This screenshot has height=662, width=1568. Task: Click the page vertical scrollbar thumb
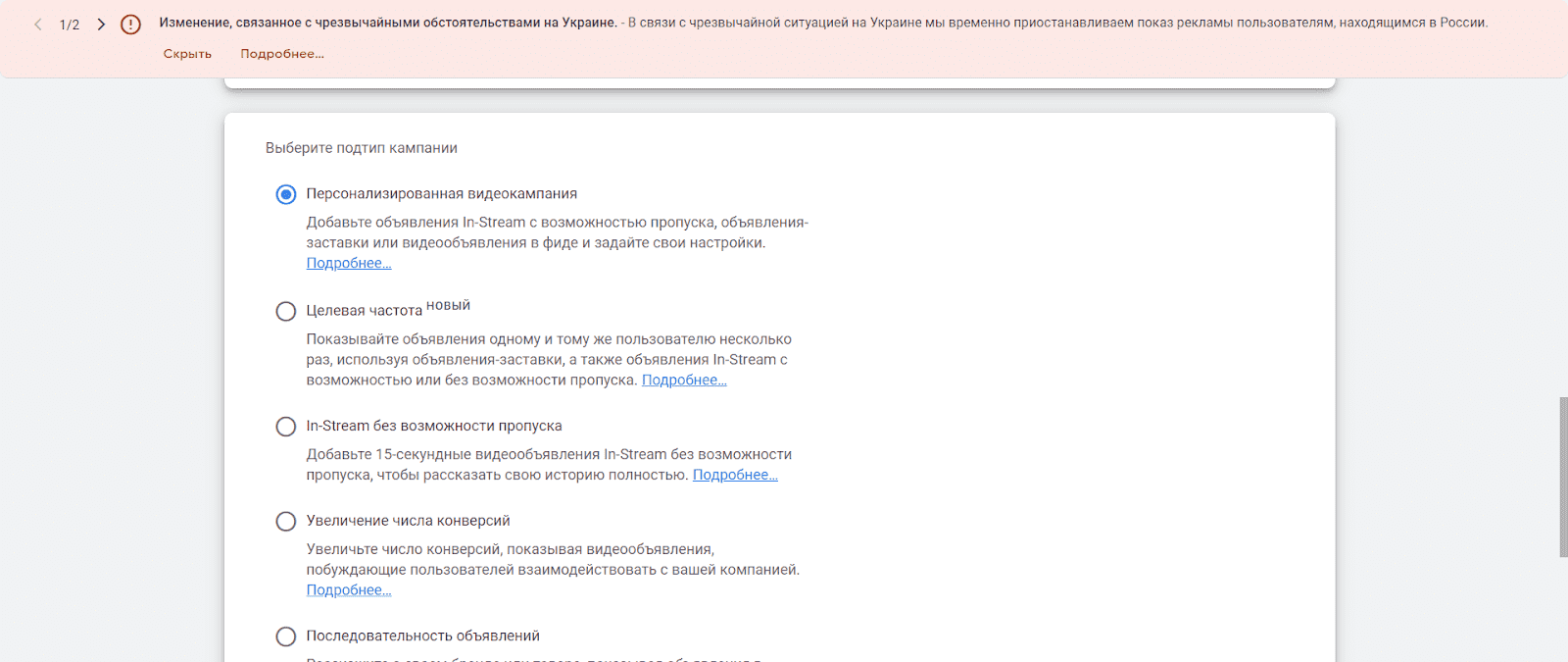click(1563, 477)
